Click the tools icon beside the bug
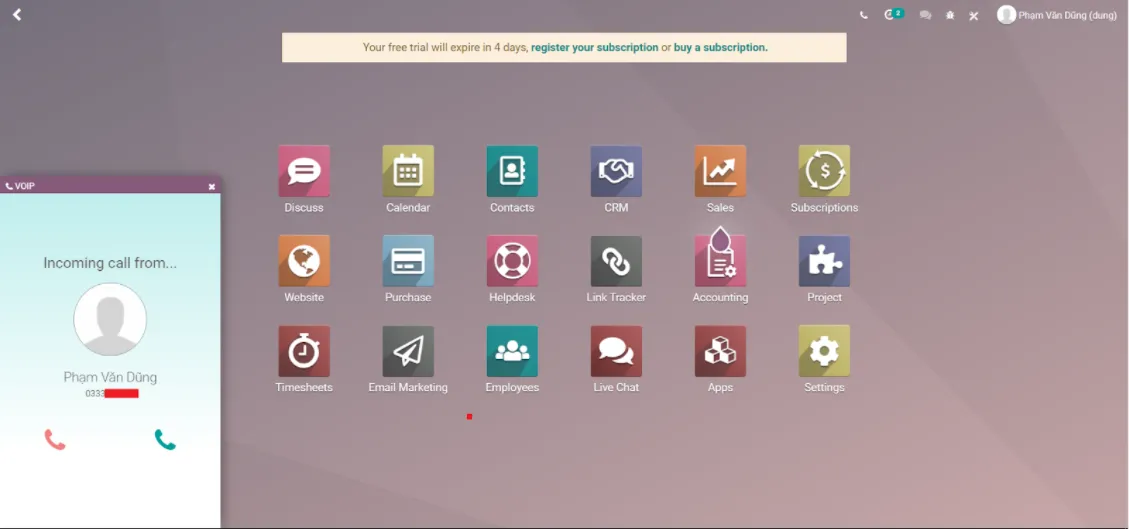1129x529 pixels. (x=973, y=16)
